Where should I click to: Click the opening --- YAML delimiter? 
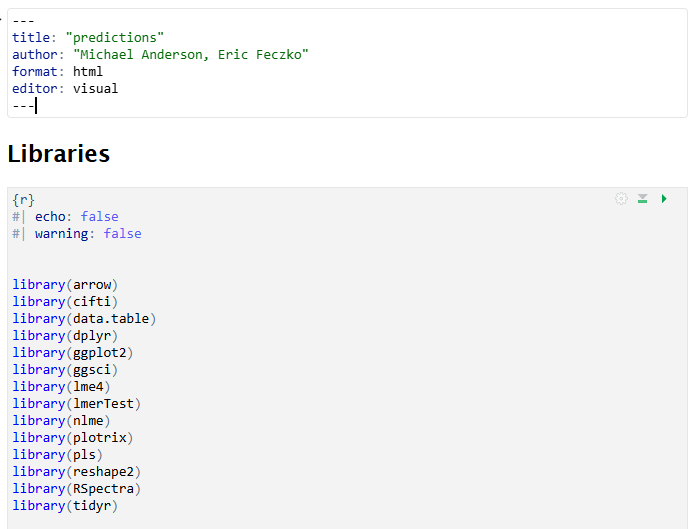[23, 21]
